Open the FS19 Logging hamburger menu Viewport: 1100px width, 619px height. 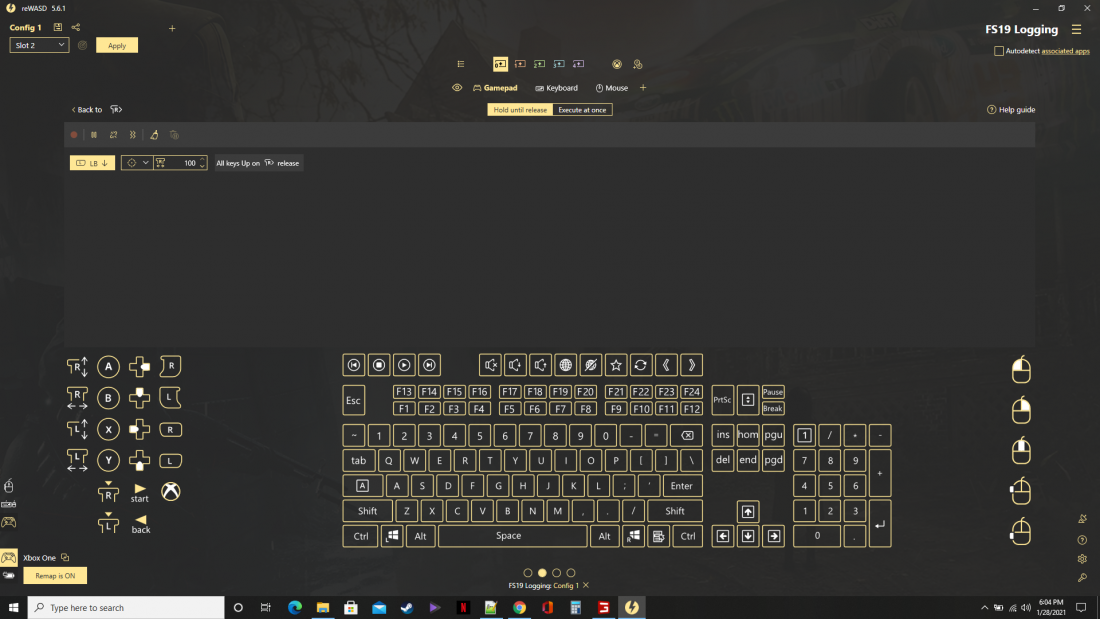click(1076, 30)
